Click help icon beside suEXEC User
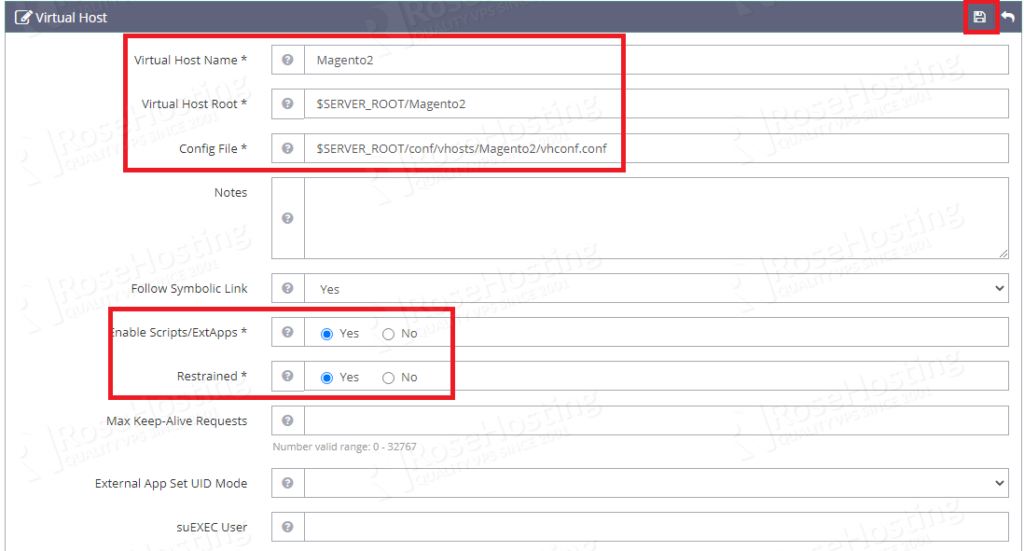 coord(288,527)
